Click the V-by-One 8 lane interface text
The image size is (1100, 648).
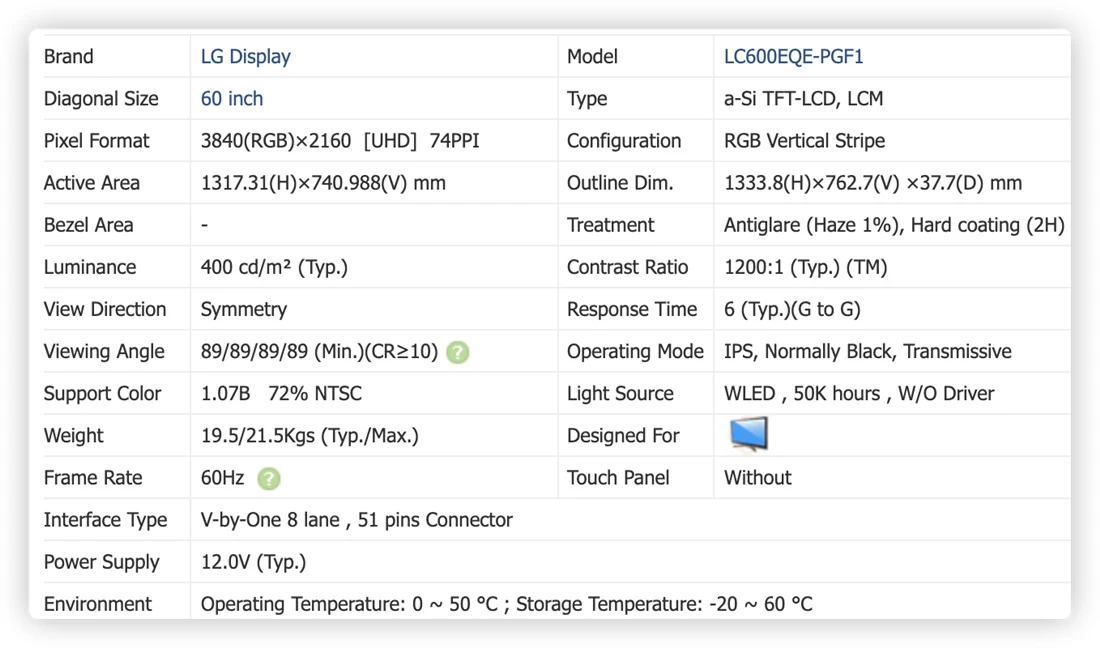tap(356, 520)
